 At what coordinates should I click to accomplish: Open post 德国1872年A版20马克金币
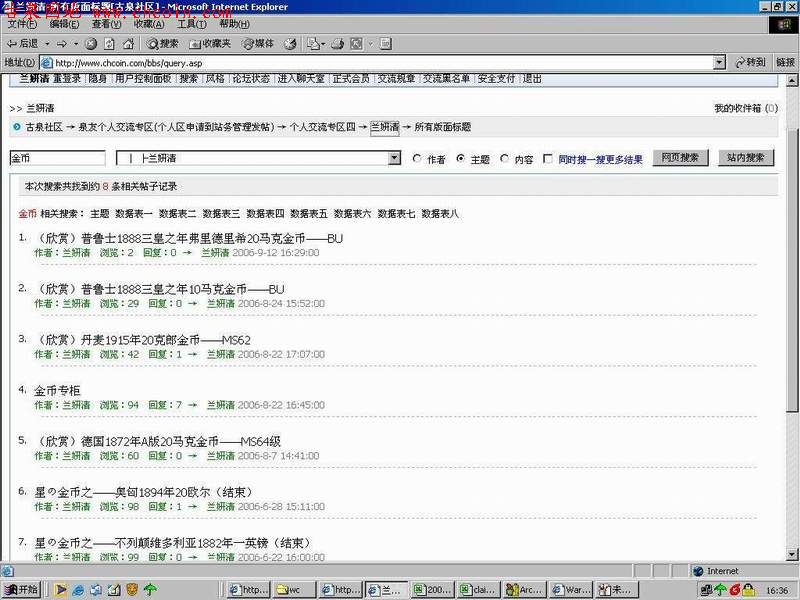[158, 442]
